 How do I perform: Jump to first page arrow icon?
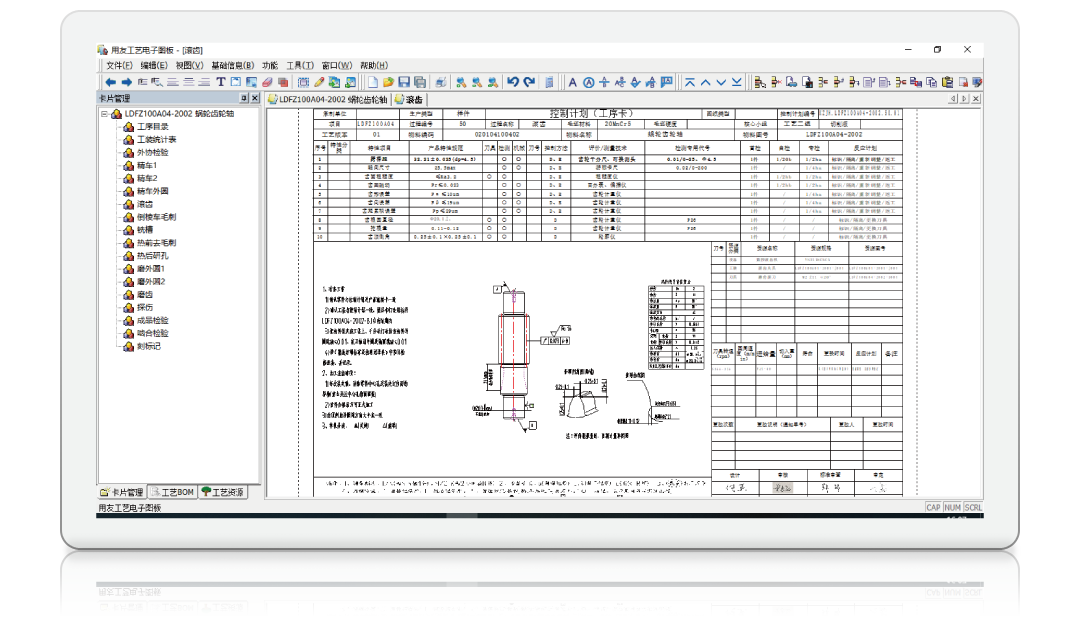click(691, 83)
